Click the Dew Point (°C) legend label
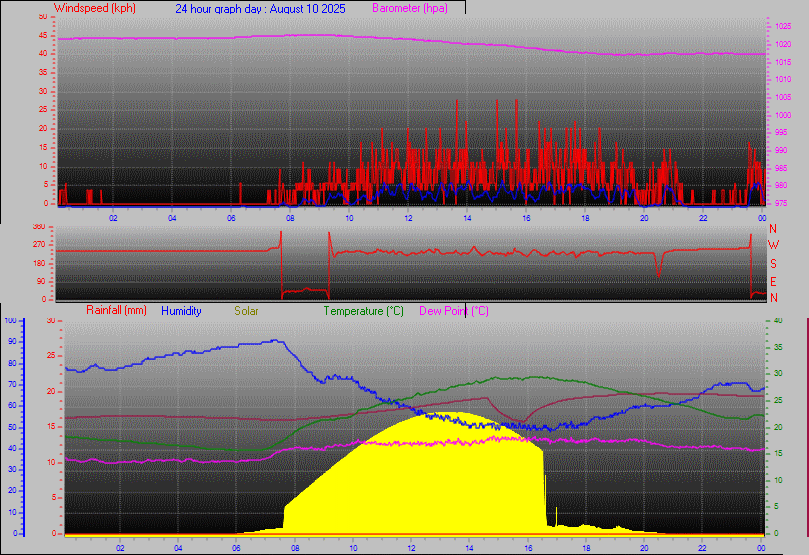Viewport: 809px width, 555px height. pyautogui.click(x=454, y=311)
